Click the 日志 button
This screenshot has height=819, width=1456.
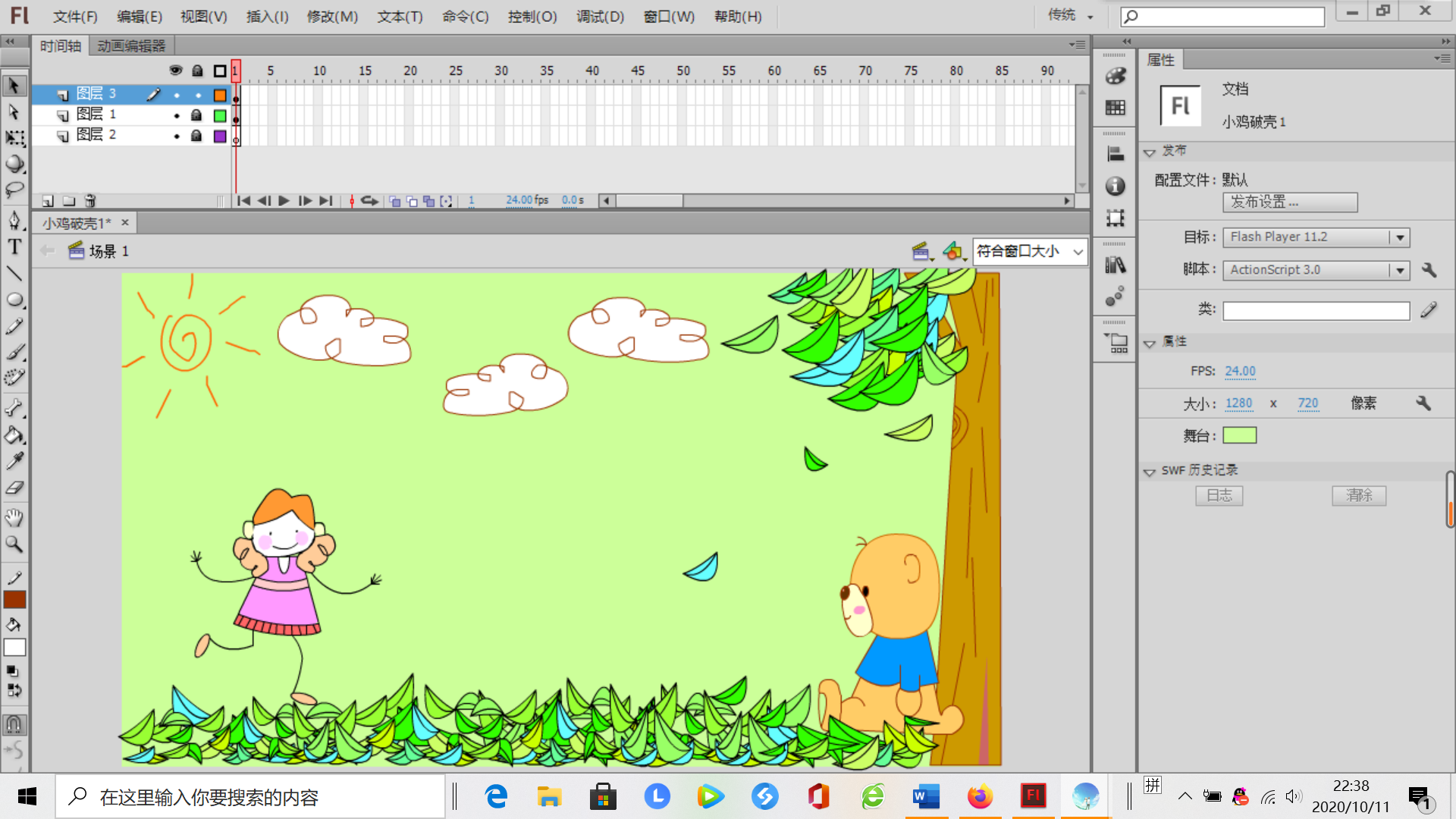point(1219,496)
